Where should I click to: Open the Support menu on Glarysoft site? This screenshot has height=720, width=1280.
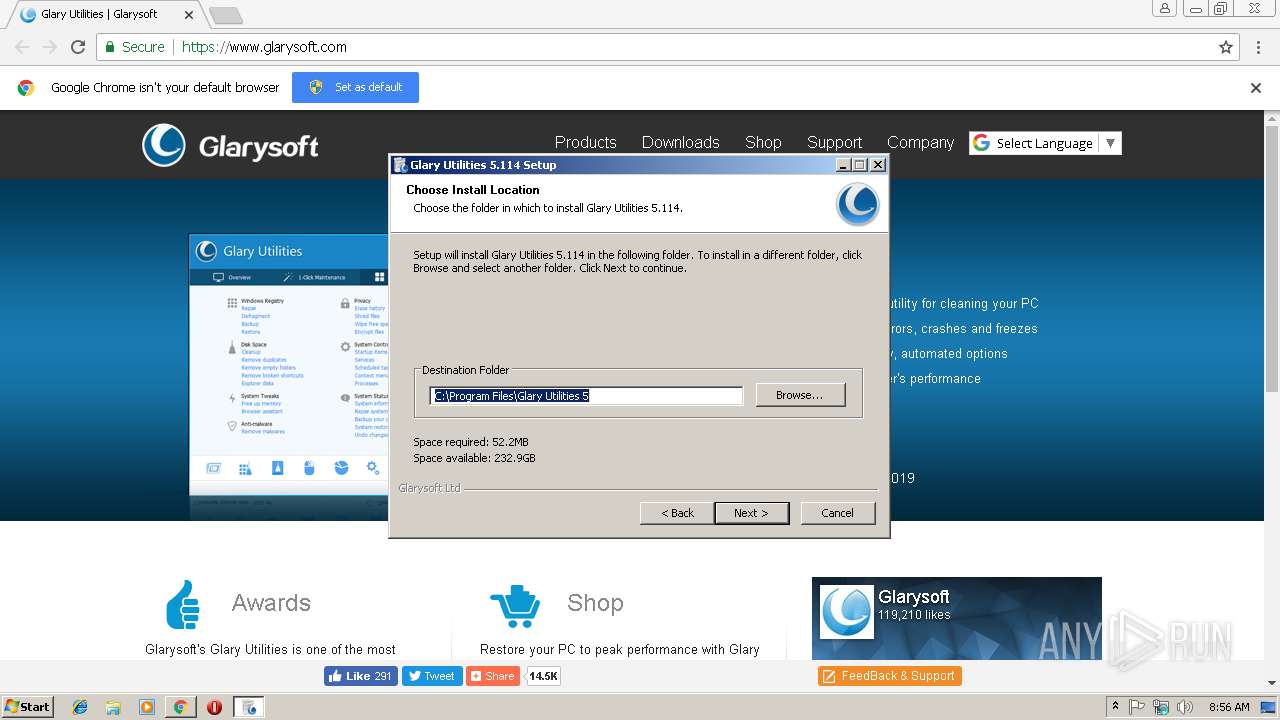[834, 142]
